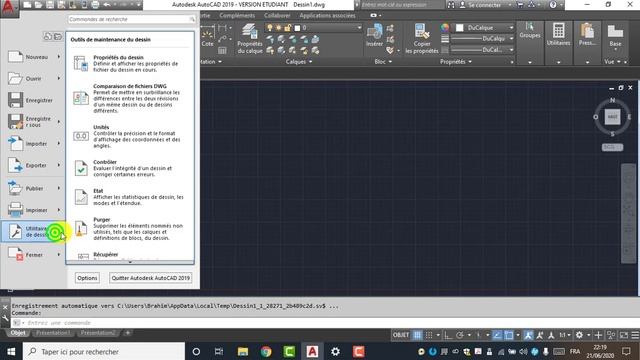The height and width of the screenshot is (360, 640).
Task: Launch Comparaison de fichiers DWG
Action: tap(130, 98)
